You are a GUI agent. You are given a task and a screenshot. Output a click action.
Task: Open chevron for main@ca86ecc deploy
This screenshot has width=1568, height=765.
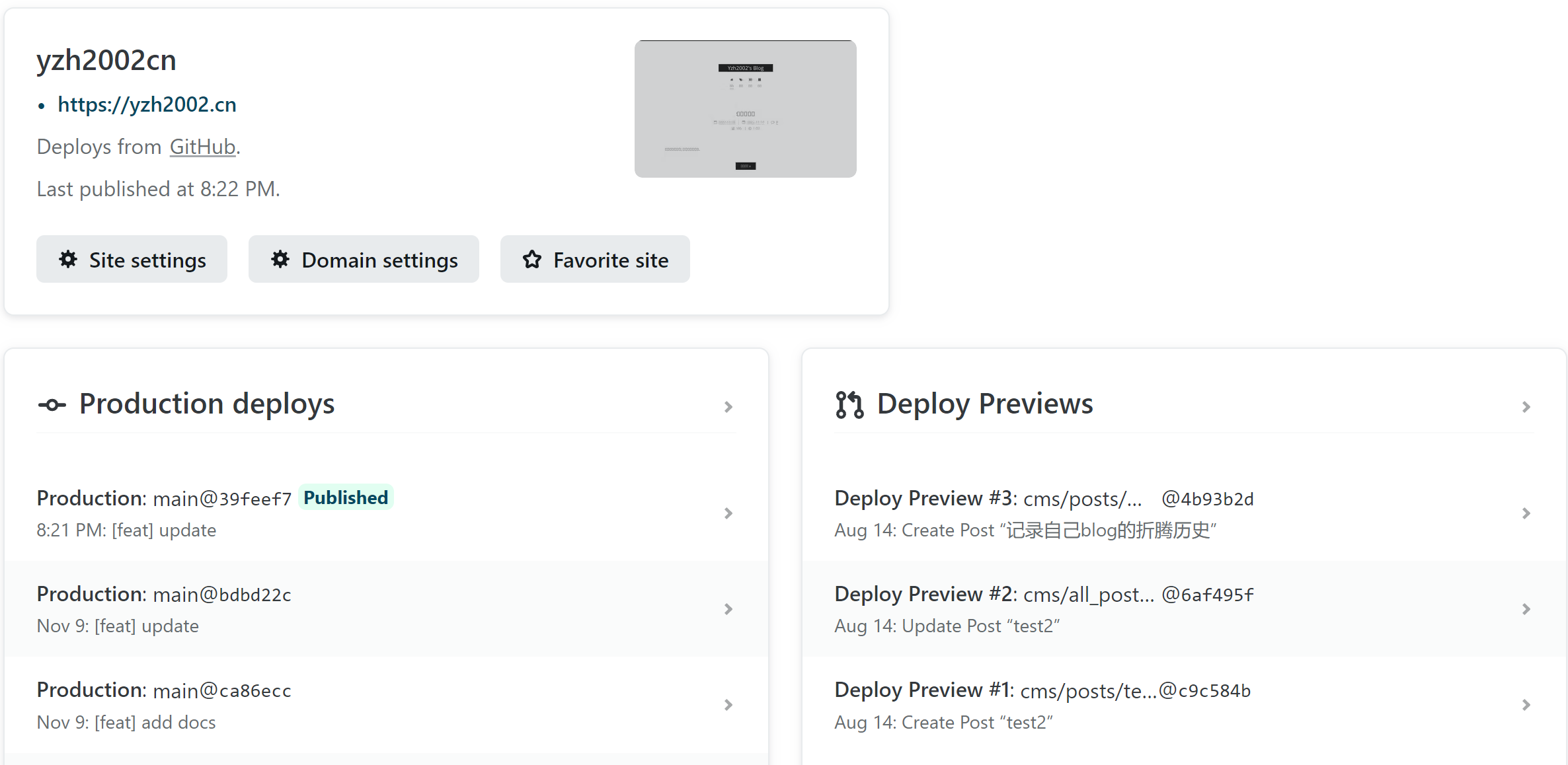click(x=728, y=705)
